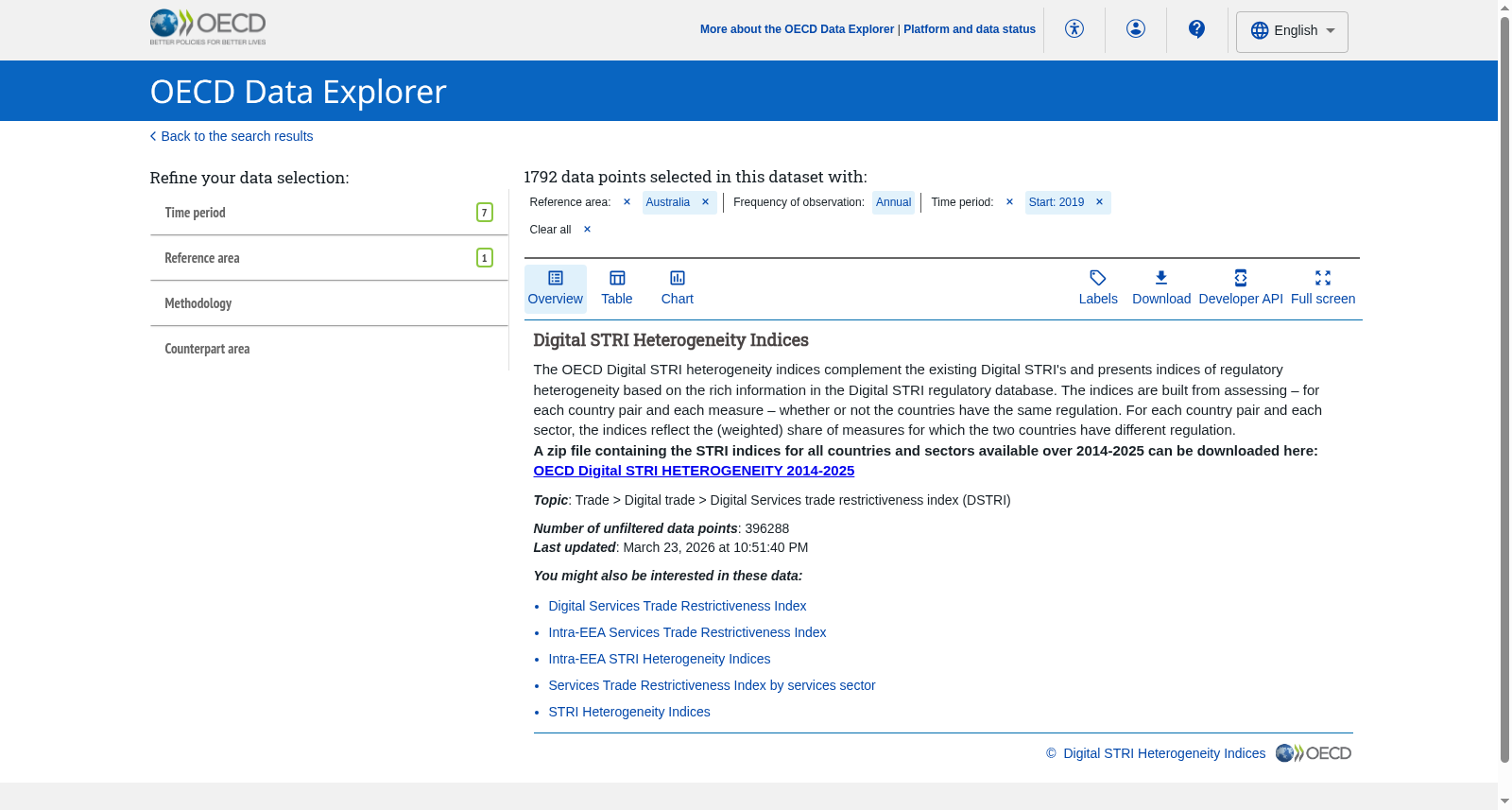The height and width of the screenshot is (810, 1512).
Task: Remove the Australia filter chip
Action: tap(705, 202)
